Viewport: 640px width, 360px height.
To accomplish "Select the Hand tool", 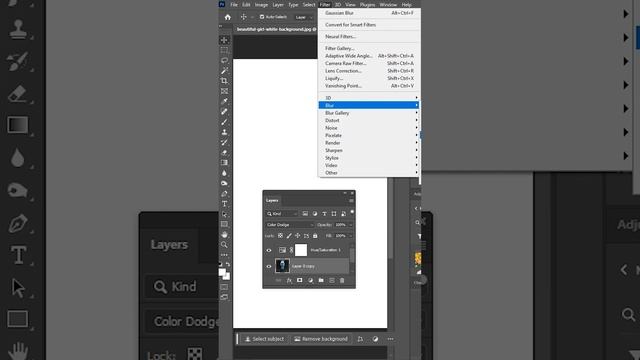I will [x=224, y=234].
